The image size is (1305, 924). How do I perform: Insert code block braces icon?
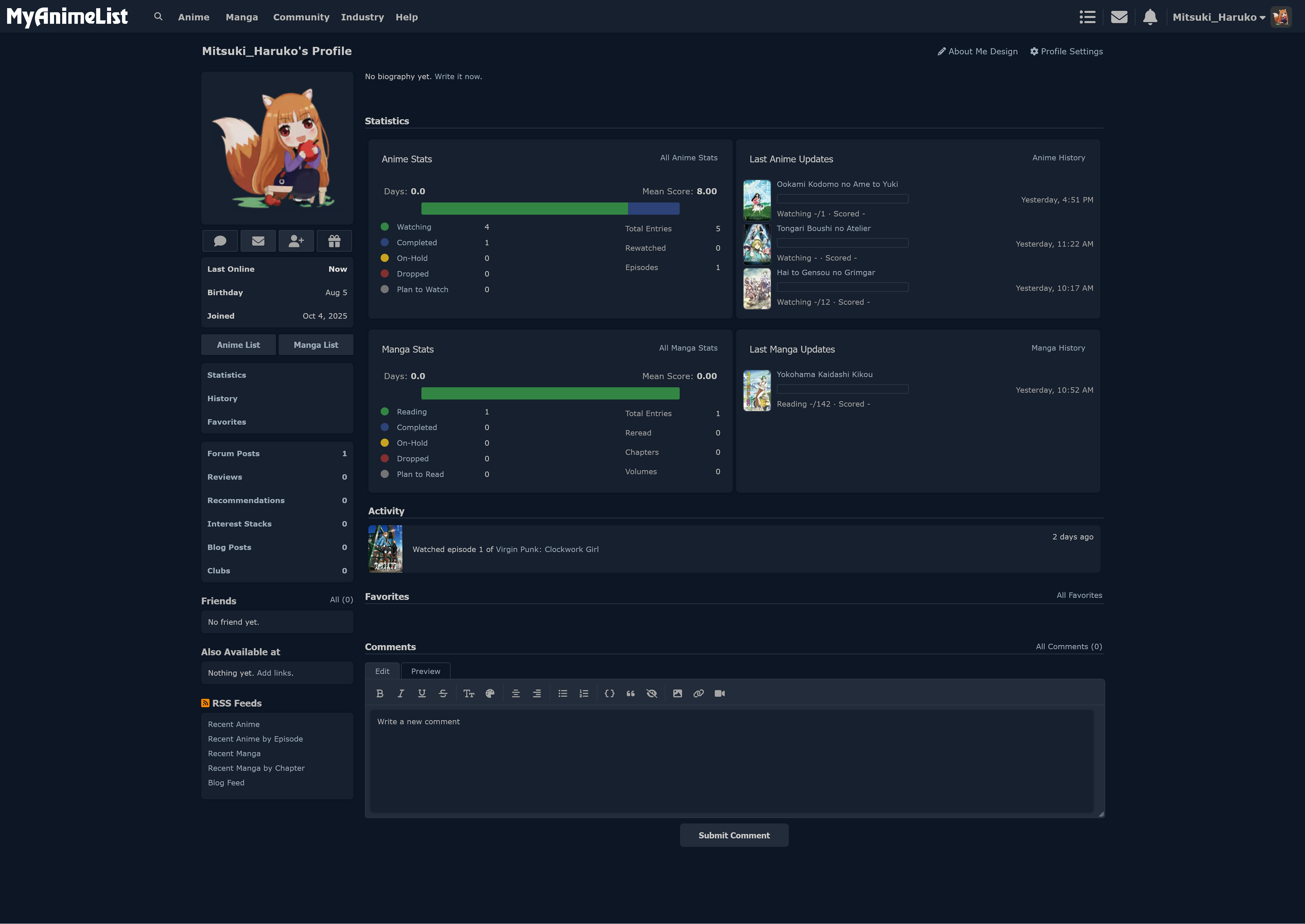(x=610, y=693)
